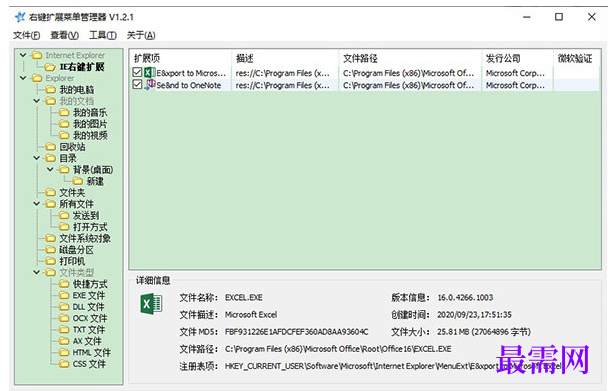Select the Internet Explorer tree label

click(x=75, y=55)
